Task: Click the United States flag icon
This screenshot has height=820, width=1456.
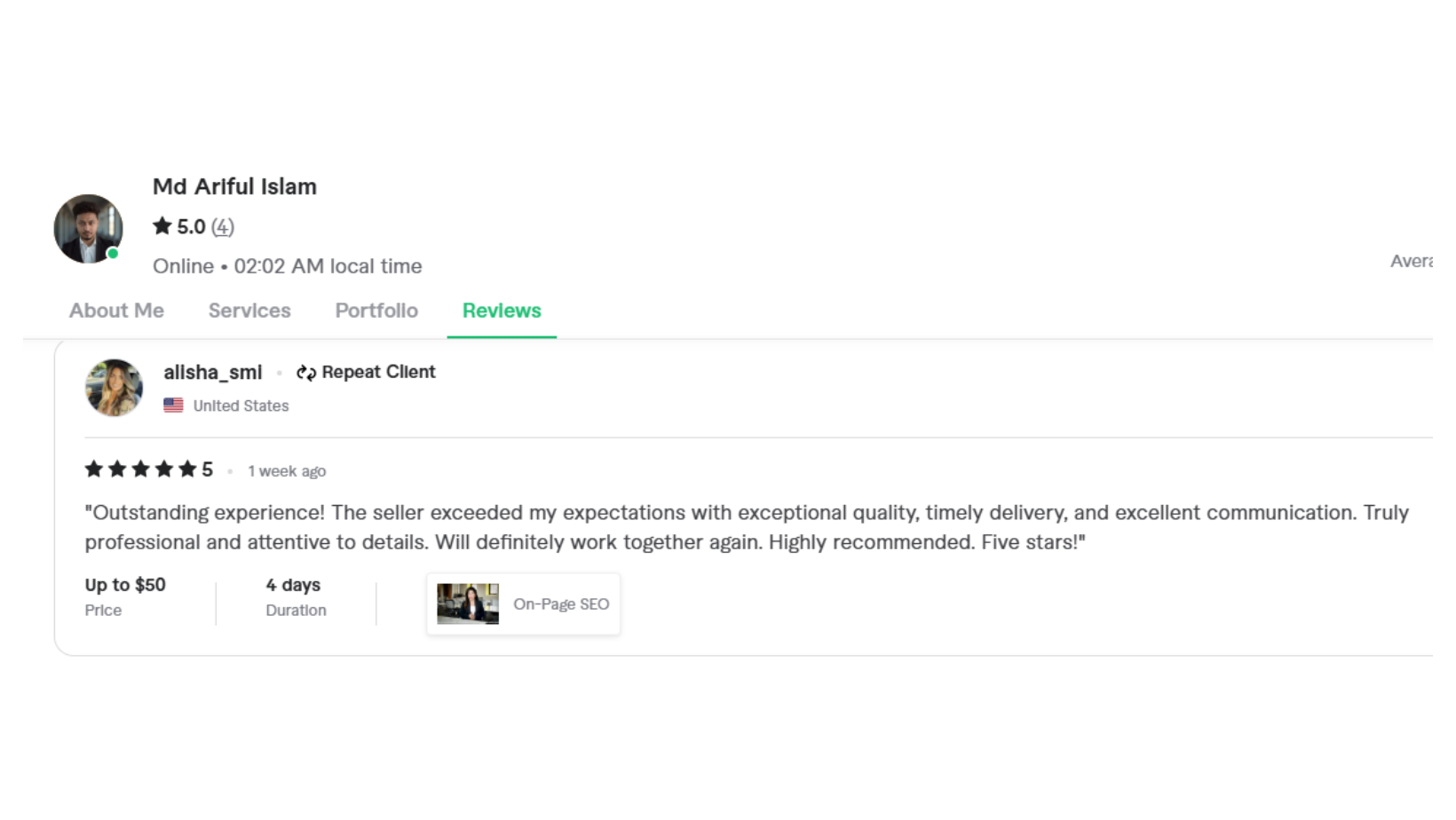Action: click(x=173, y=406)
